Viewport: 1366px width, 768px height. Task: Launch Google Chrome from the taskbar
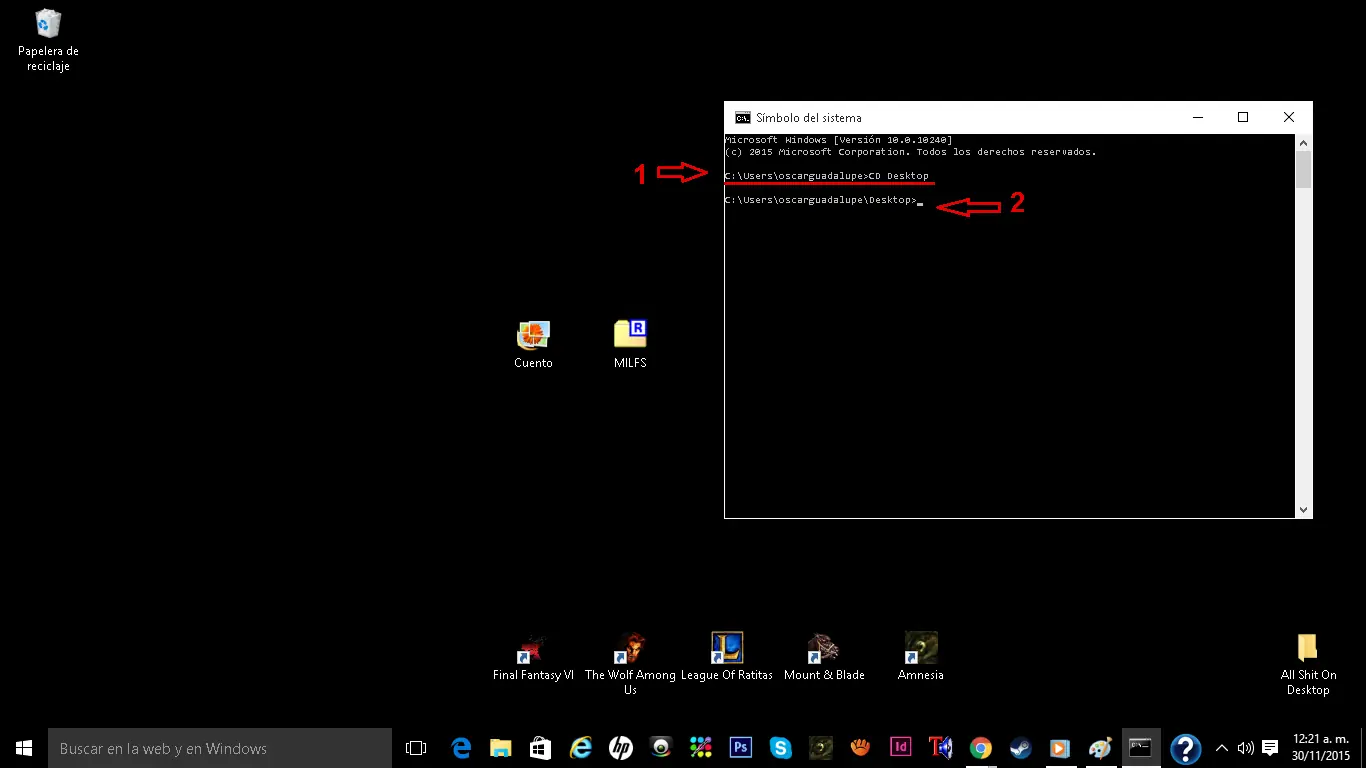point(981,748)
